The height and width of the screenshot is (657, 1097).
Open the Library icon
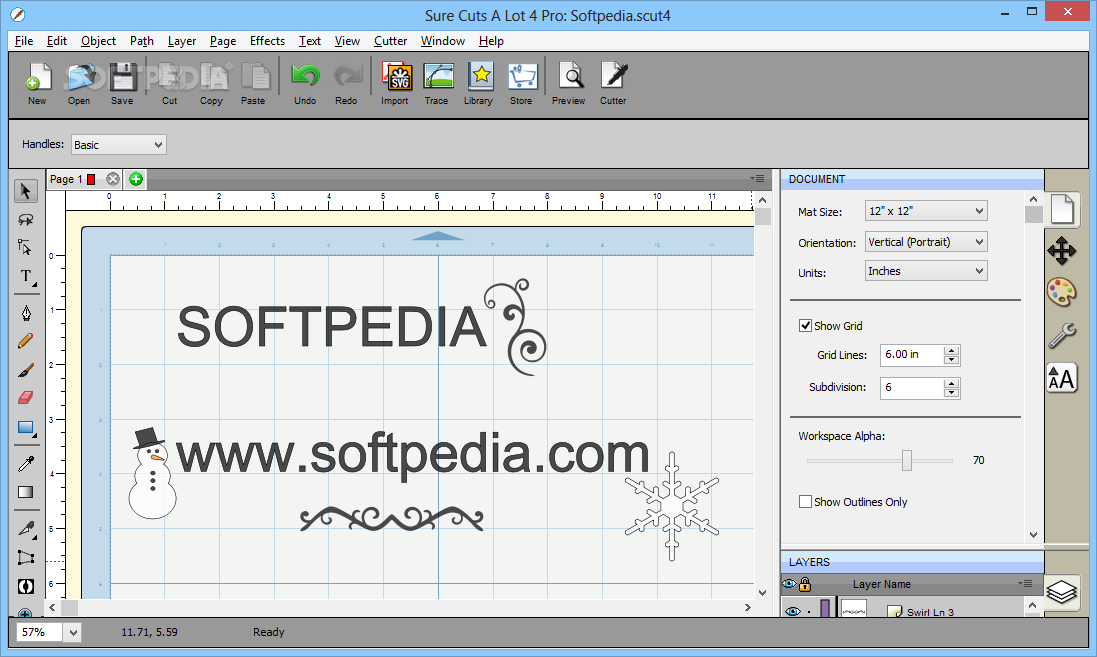481,76
